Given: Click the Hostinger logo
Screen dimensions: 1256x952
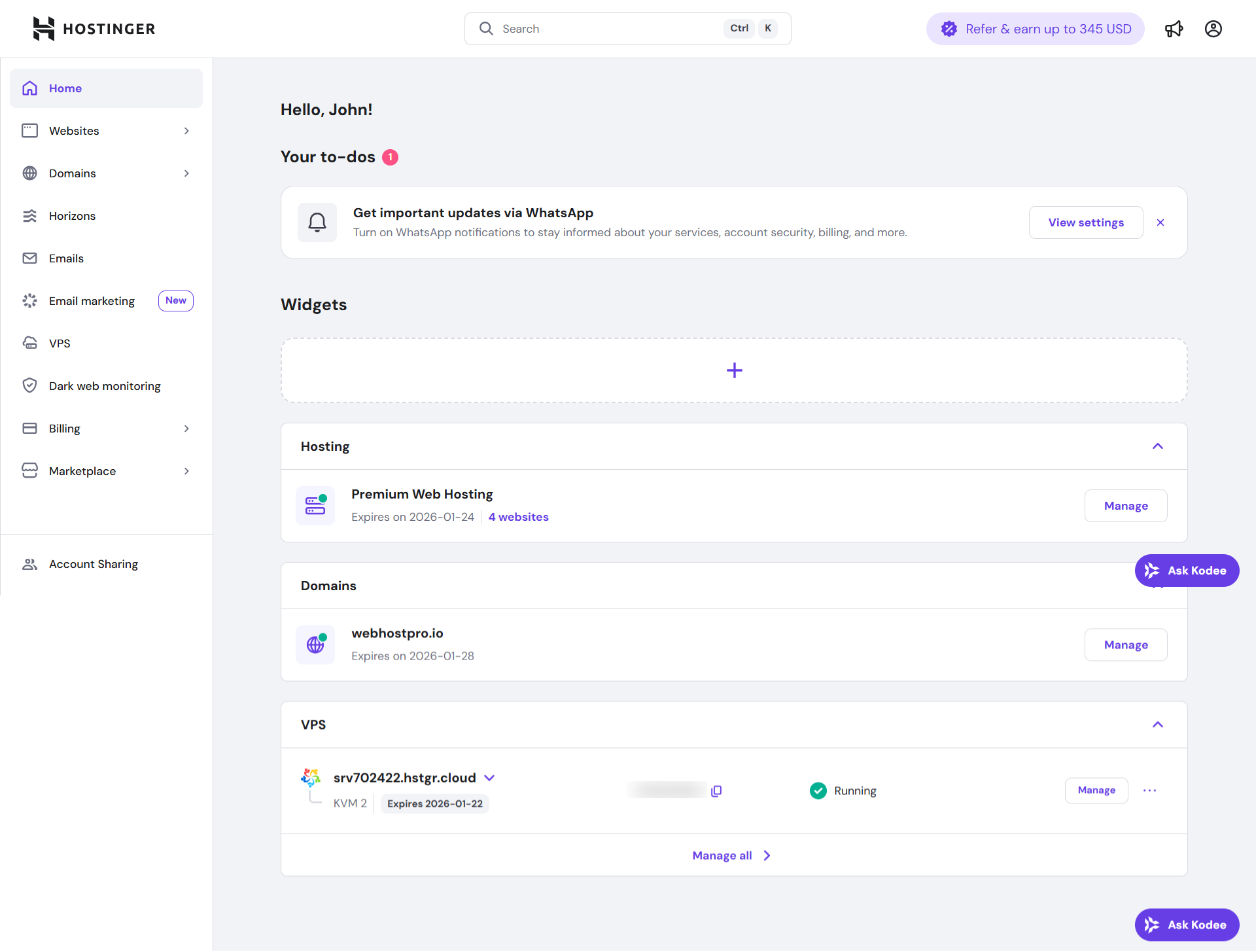Looking at the screenshot, I should (94, 29).
